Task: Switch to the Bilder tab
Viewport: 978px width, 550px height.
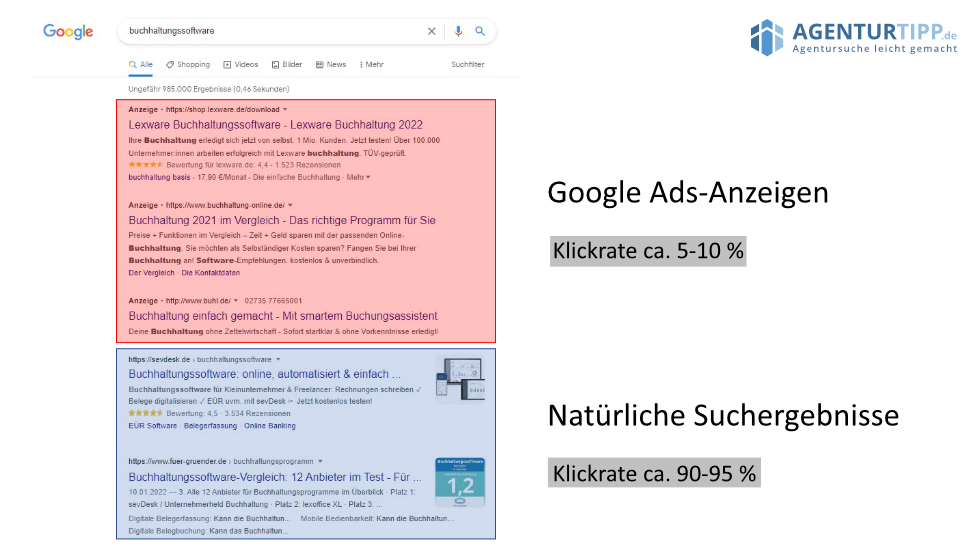Action: [287, 65]
